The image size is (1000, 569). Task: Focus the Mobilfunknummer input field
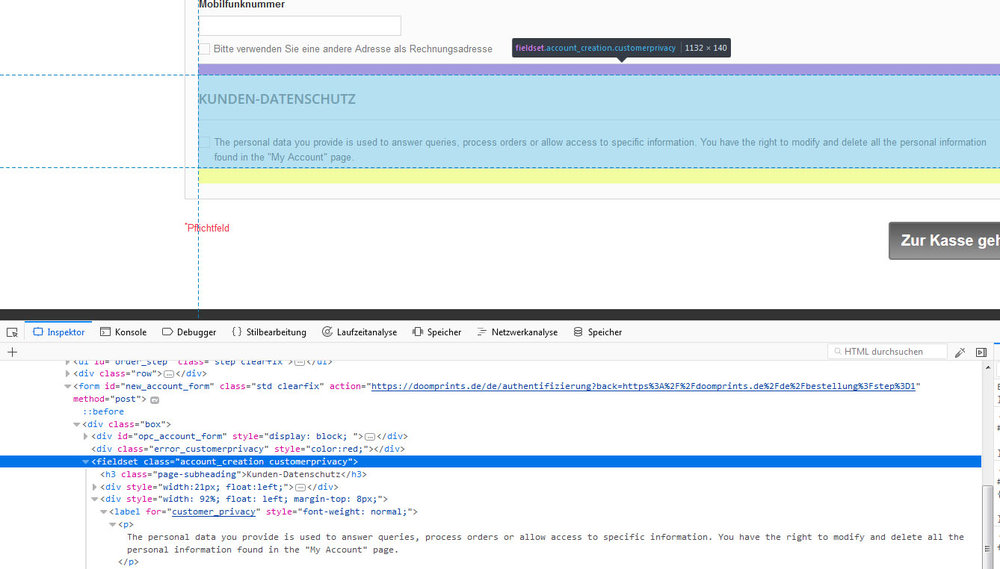(300, 26)
